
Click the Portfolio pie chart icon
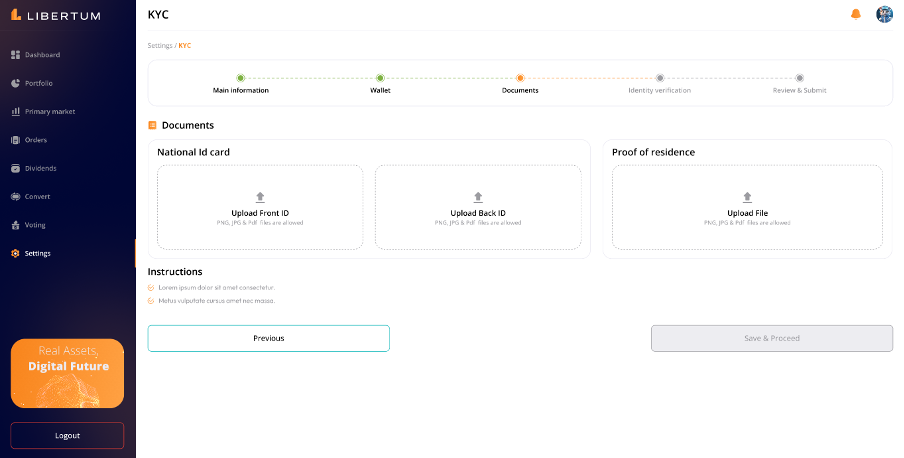[15, 83]
